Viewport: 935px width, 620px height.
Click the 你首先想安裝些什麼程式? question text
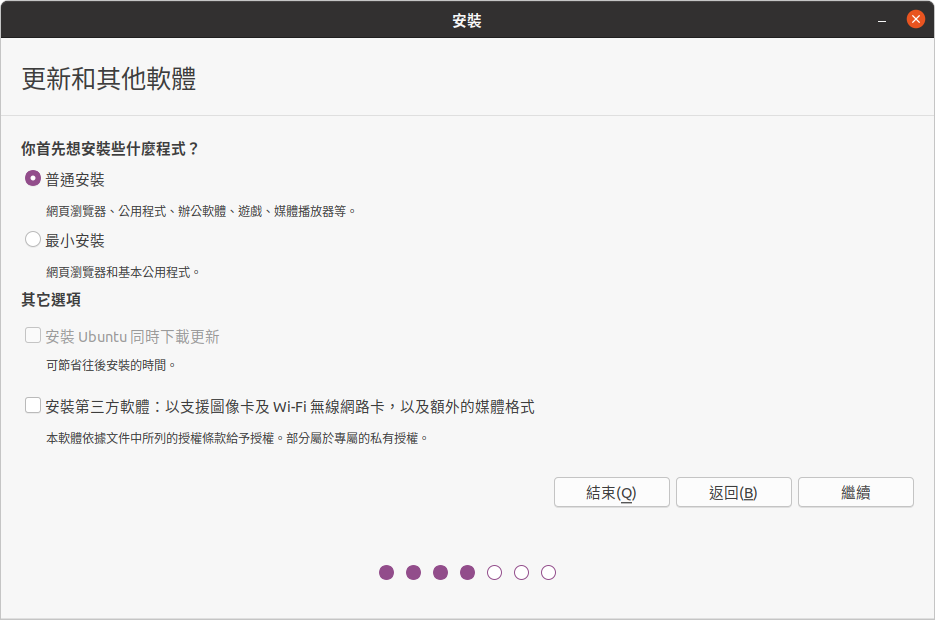click(x=110, y=149)
